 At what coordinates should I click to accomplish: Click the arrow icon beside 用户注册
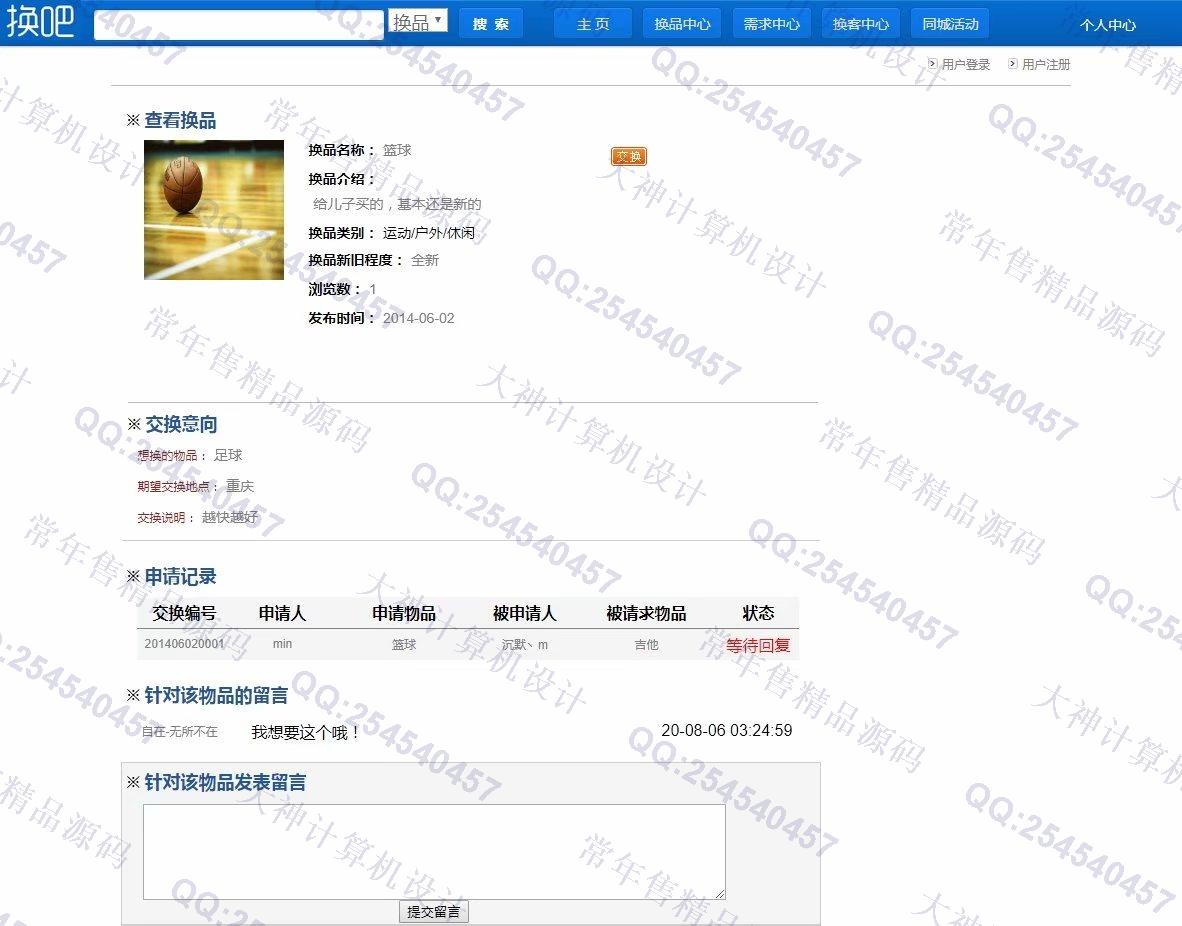coord(1013,64)
